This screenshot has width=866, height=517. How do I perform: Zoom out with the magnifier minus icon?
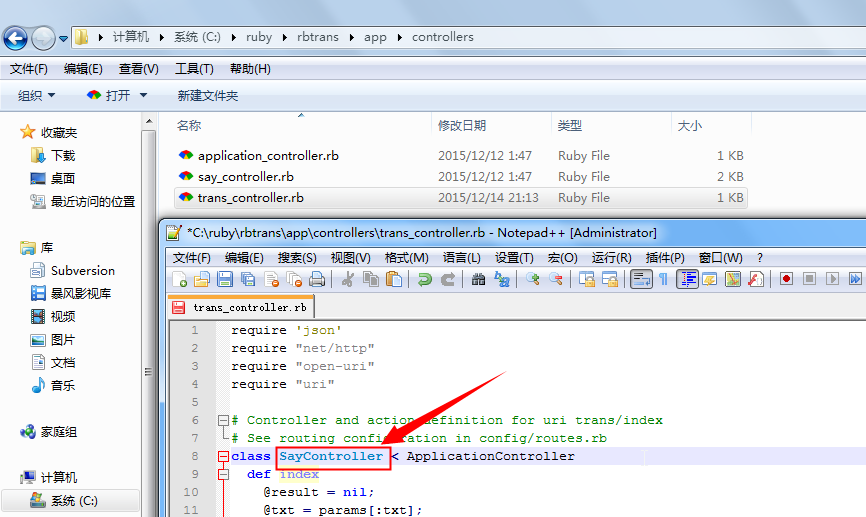coord(556,279)
